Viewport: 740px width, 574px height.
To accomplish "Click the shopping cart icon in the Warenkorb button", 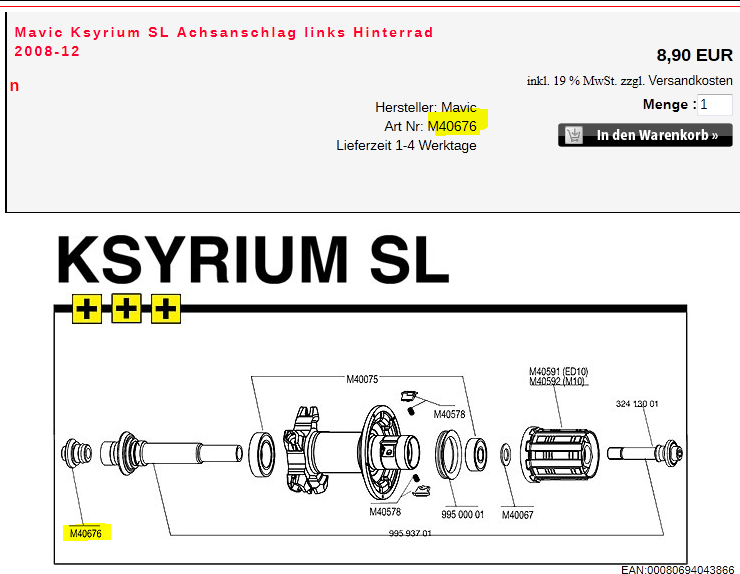I will click(574, 135).
